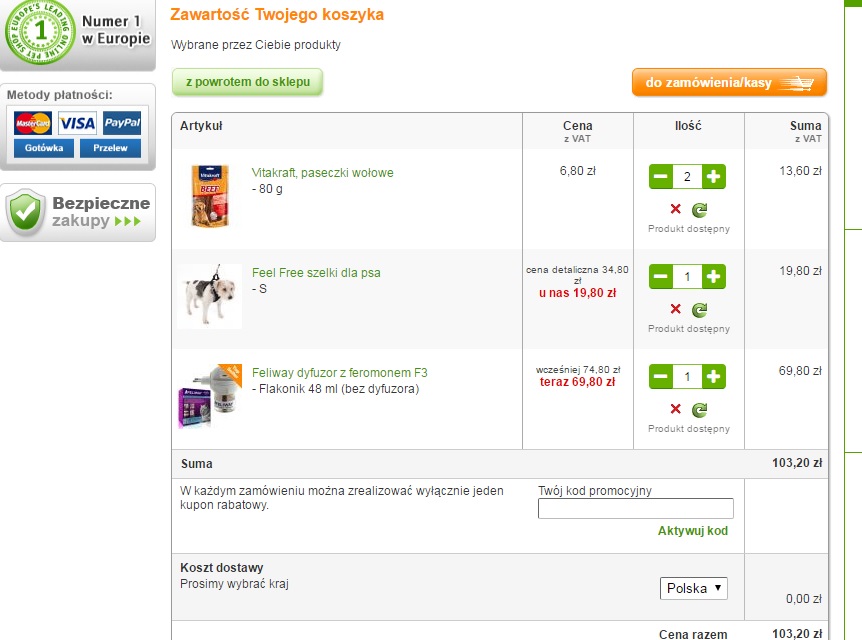Open Feliway dyfuzor z feromonem F3 link
The image size is (862, 640).
[x=339, y=373]
